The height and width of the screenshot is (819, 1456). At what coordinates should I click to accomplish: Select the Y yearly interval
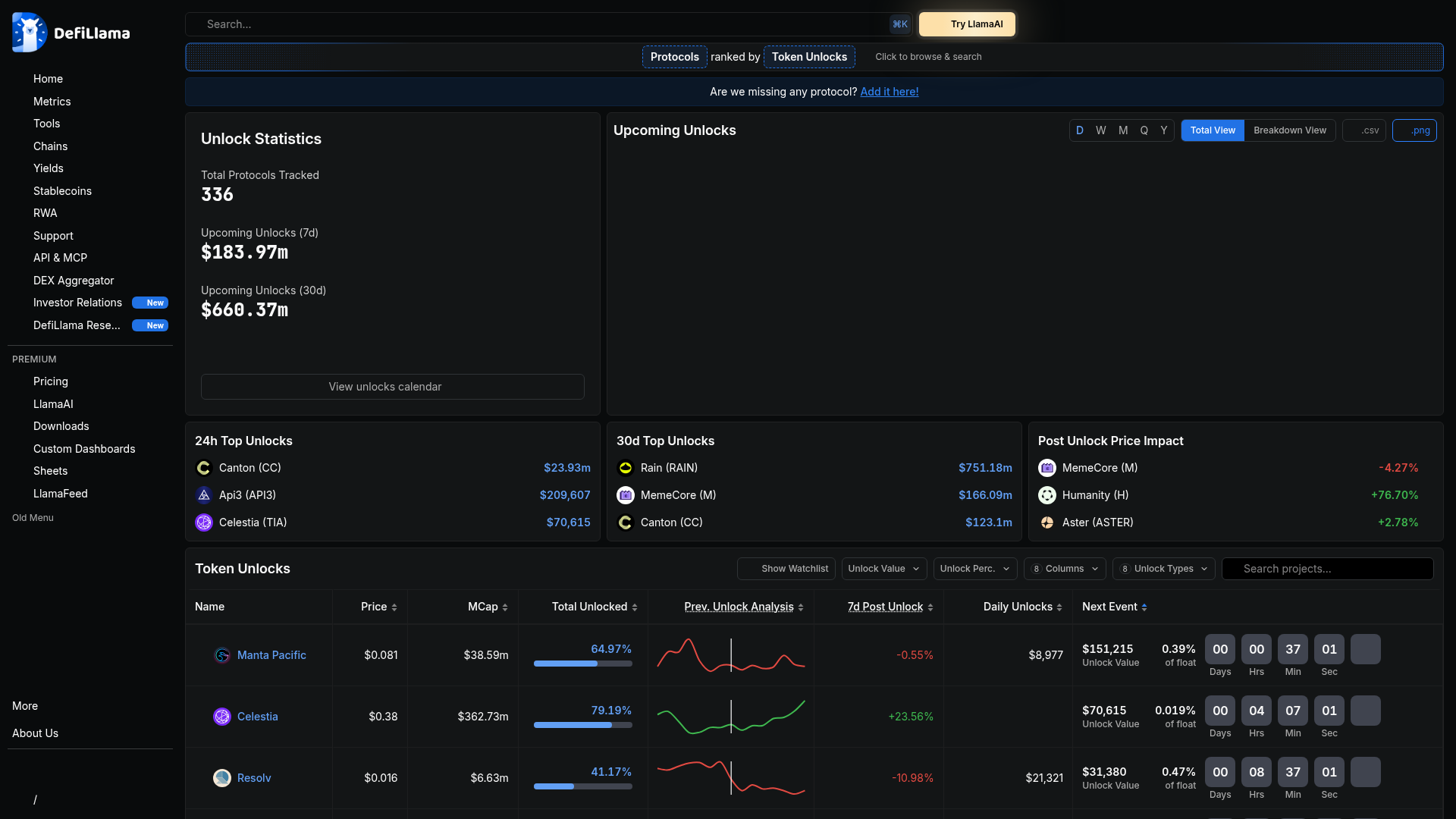pyautogui.click(x=1164, y=130)
